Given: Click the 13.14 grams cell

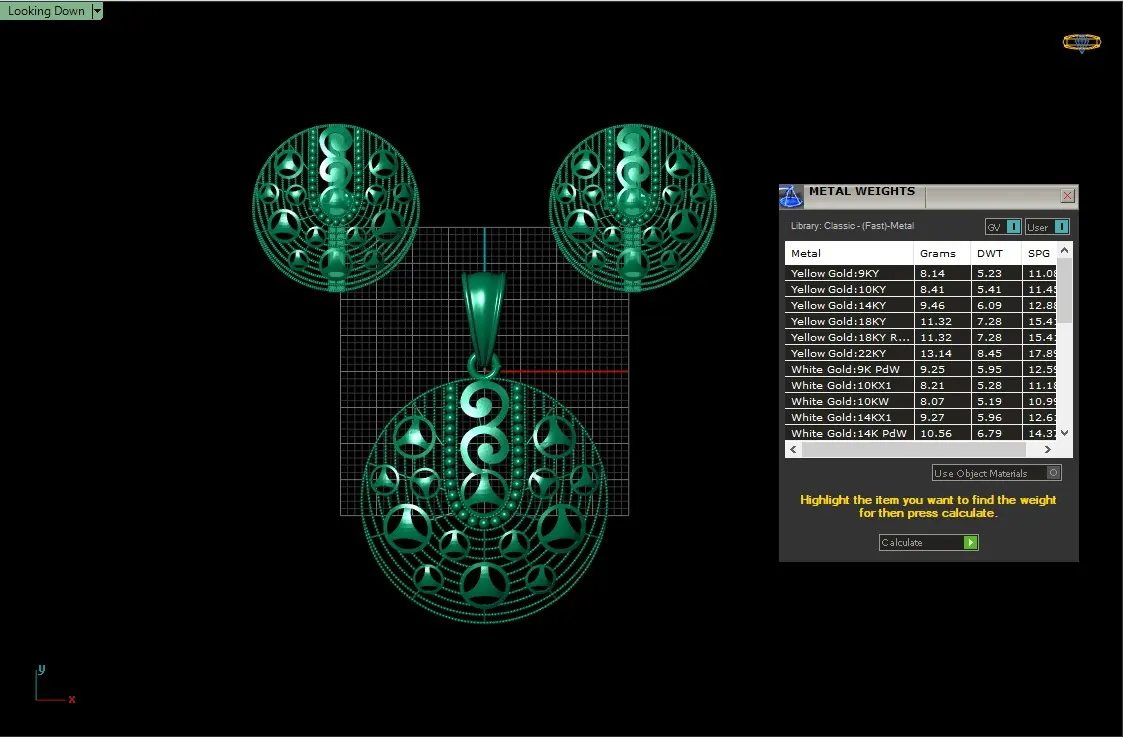Looking at the screenshot, I should click(x=943, y=353).
